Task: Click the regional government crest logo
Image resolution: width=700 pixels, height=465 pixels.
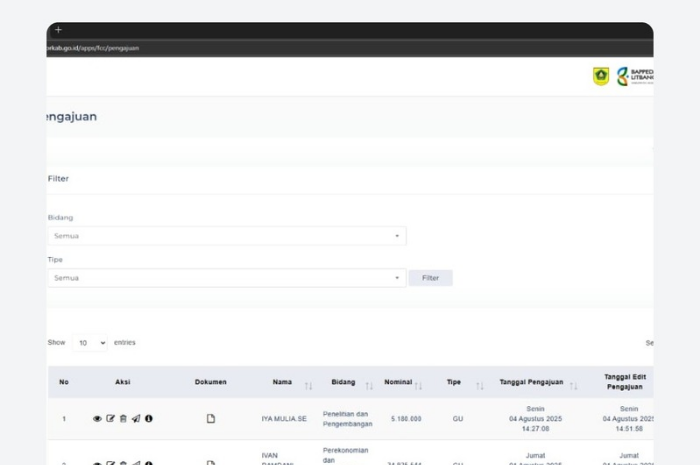Action: (601, 76)
